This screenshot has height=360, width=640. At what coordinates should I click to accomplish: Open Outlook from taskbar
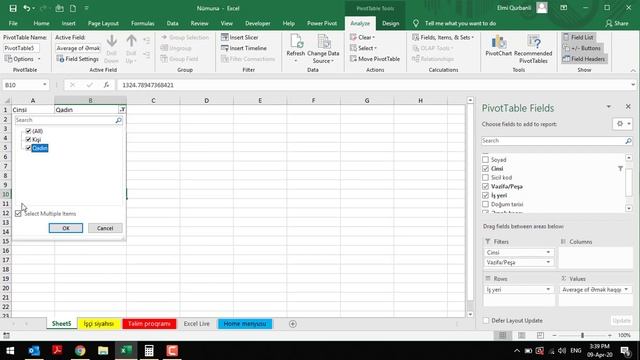[x=34, y=351]
